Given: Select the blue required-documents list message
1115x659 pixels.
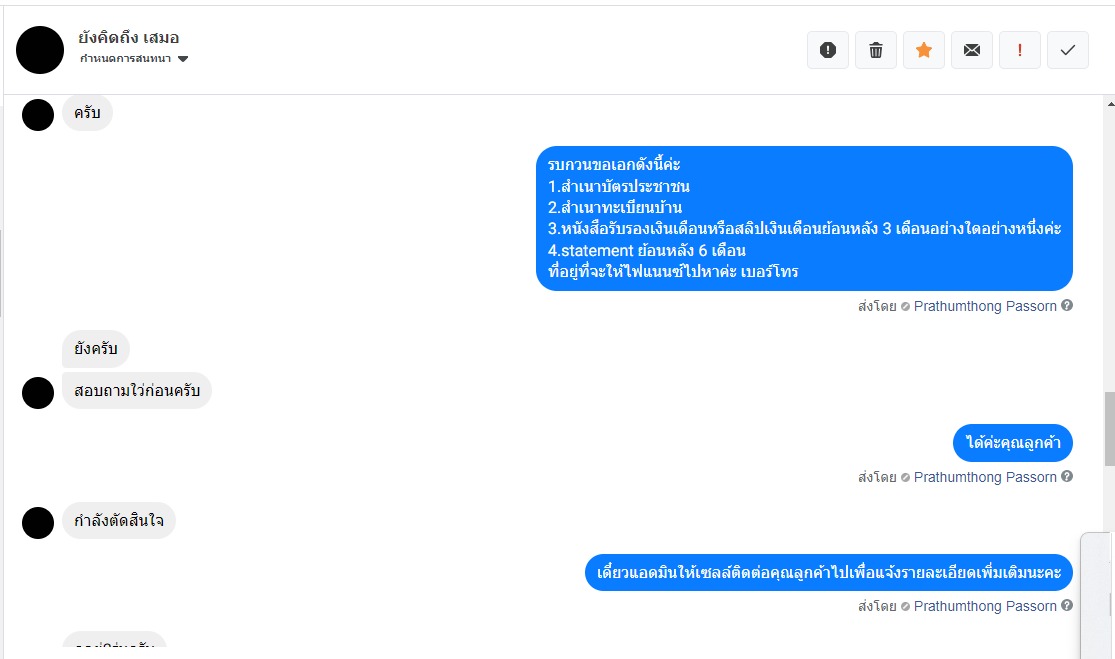Looking at the screenshot, I should coord(804,218).
